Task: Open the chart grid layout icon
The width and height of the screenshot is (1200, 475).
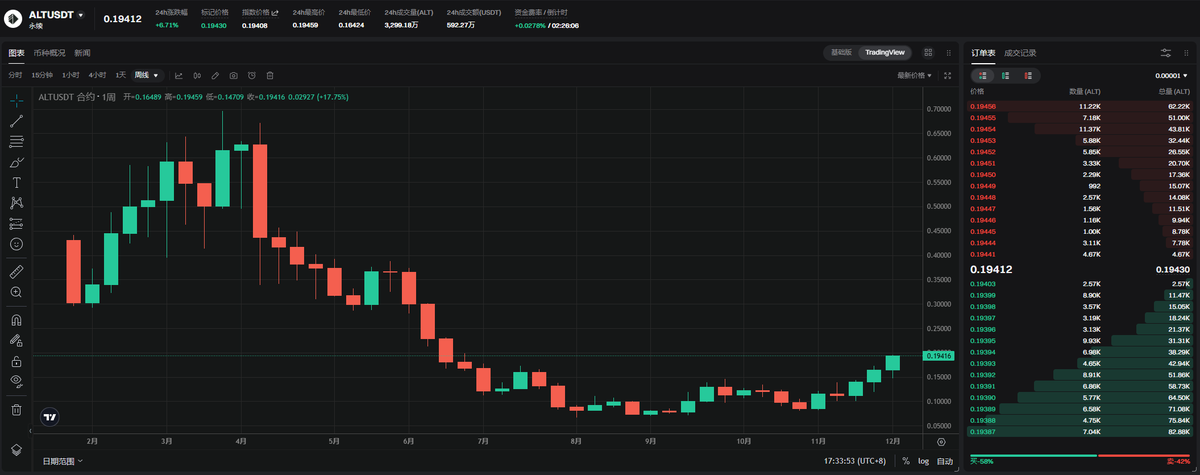Action: 928,52
